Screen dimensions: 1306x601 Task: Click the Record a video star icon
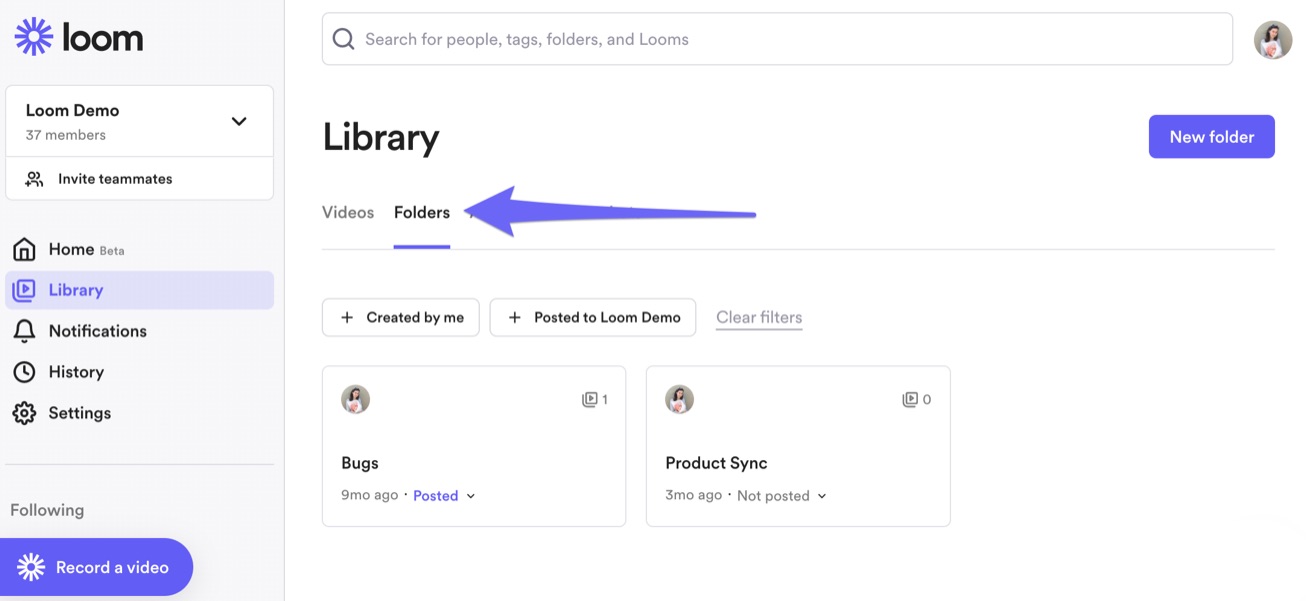coord(31,567)
